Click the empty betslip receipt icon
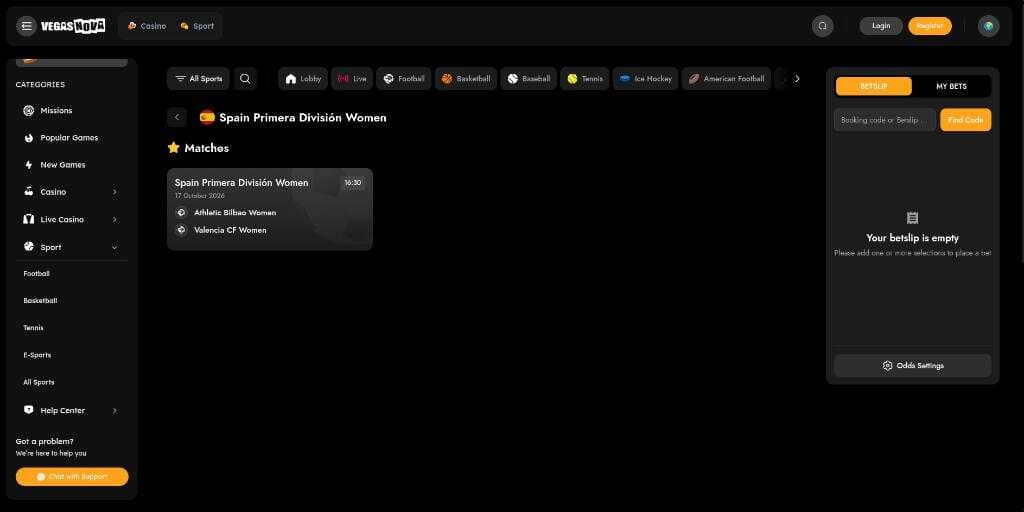 [912, 218]
